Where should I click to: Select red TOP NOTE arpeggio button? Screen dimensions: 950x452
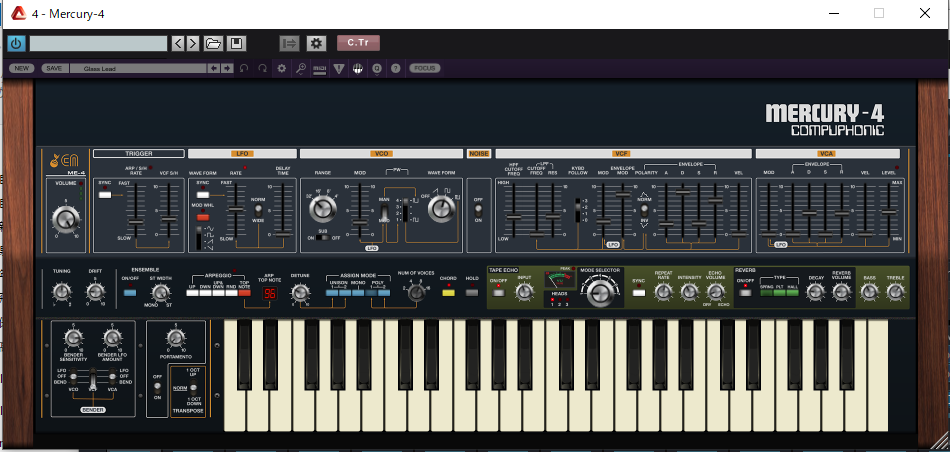click(x=245, y=293)
